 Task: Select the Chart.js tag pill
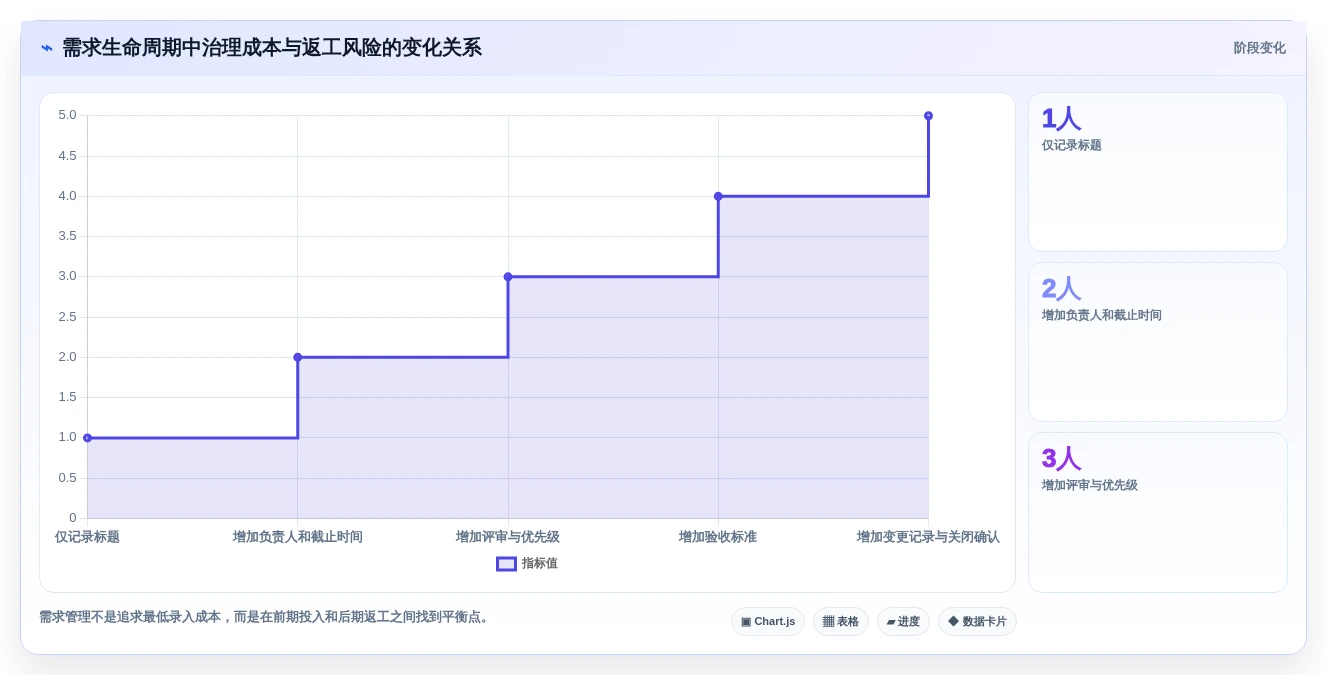pyautogui.click(x=768, y=622)
